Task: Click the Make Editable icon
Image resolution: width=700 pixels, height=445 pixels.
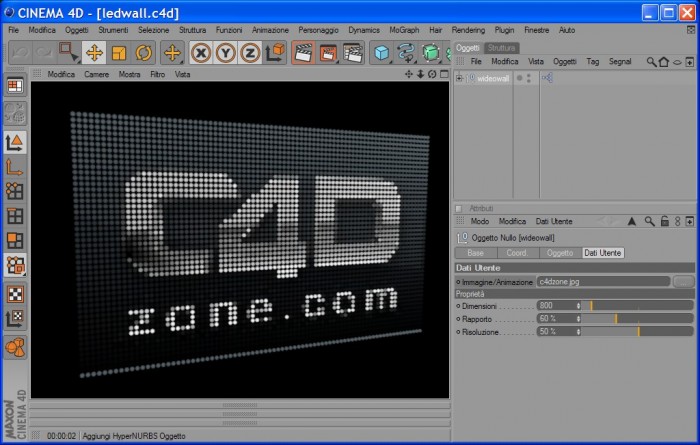Action: (x=15, y=112)
